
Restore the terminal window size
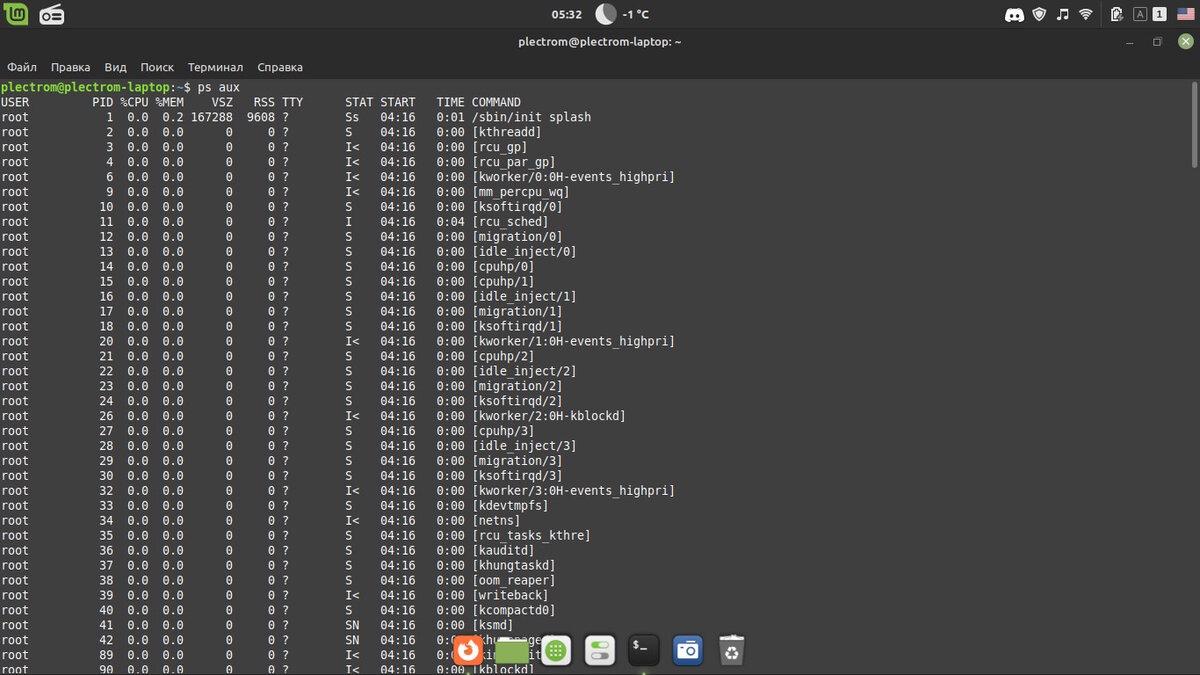click(1157, 41)
